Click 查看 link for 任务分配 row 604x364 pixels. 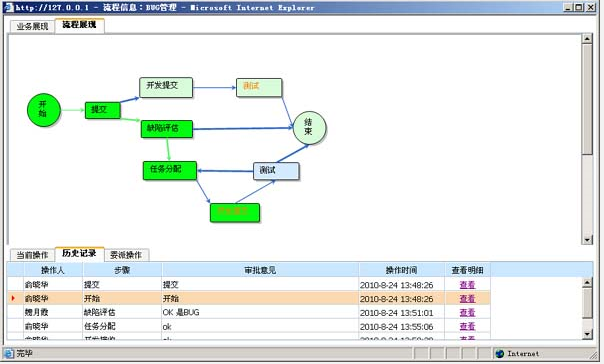[467, 326]
